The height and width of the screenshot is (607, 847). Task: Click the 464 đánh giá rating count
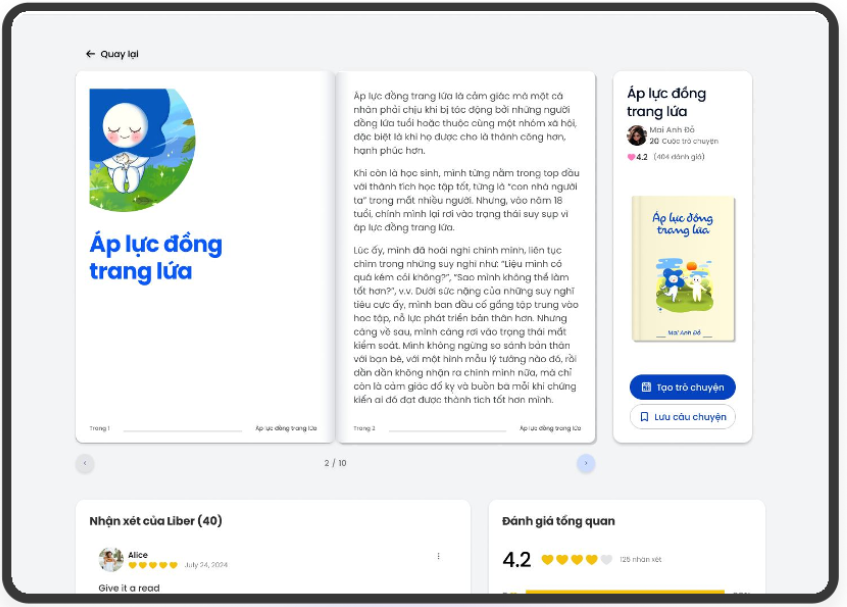[x=679, y=157]
